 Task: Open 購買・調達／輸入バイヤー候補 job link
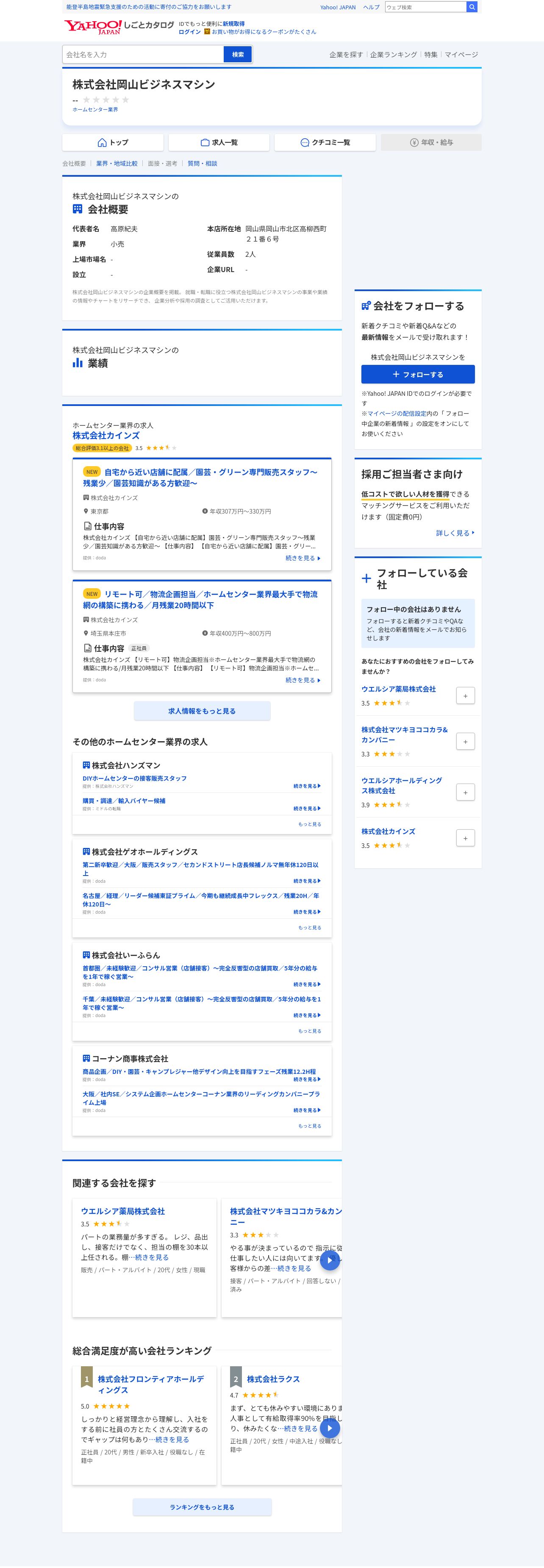124,801
